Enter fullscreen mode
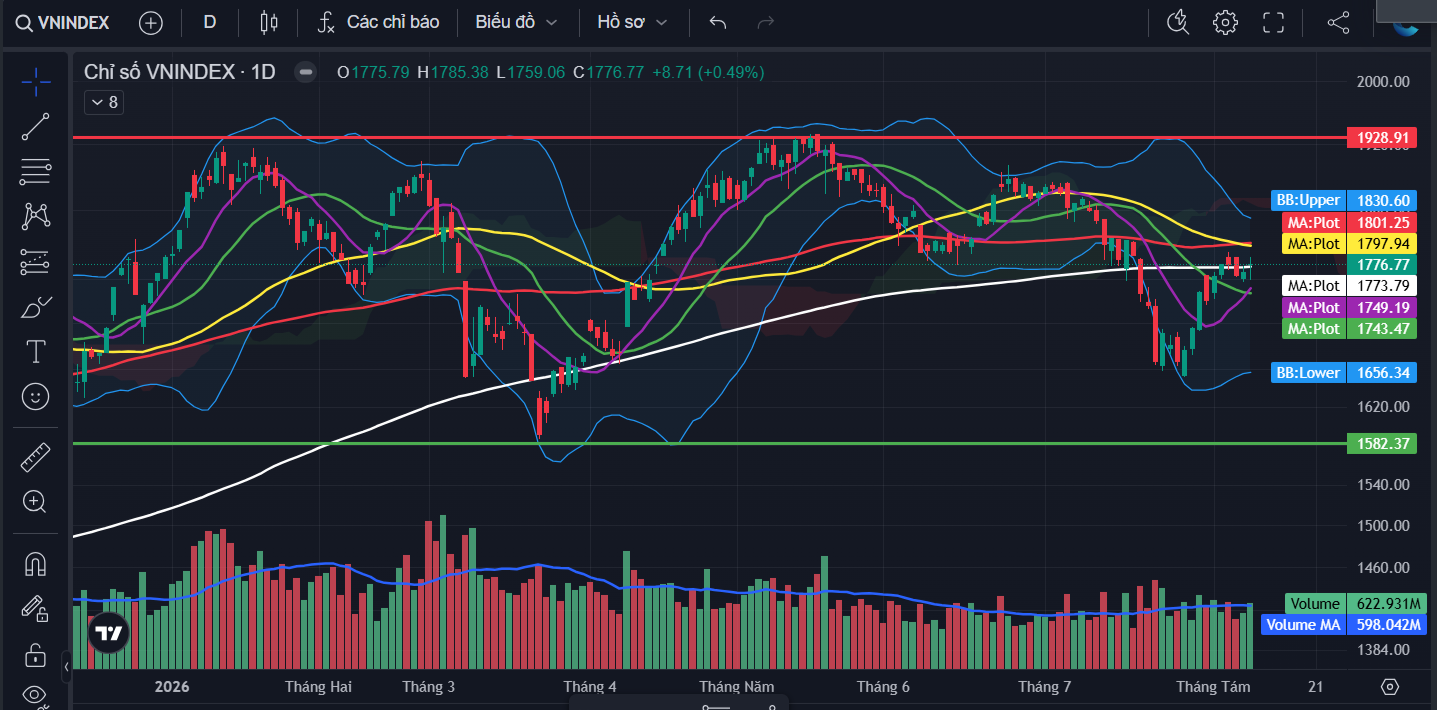 pos(1273,22)
